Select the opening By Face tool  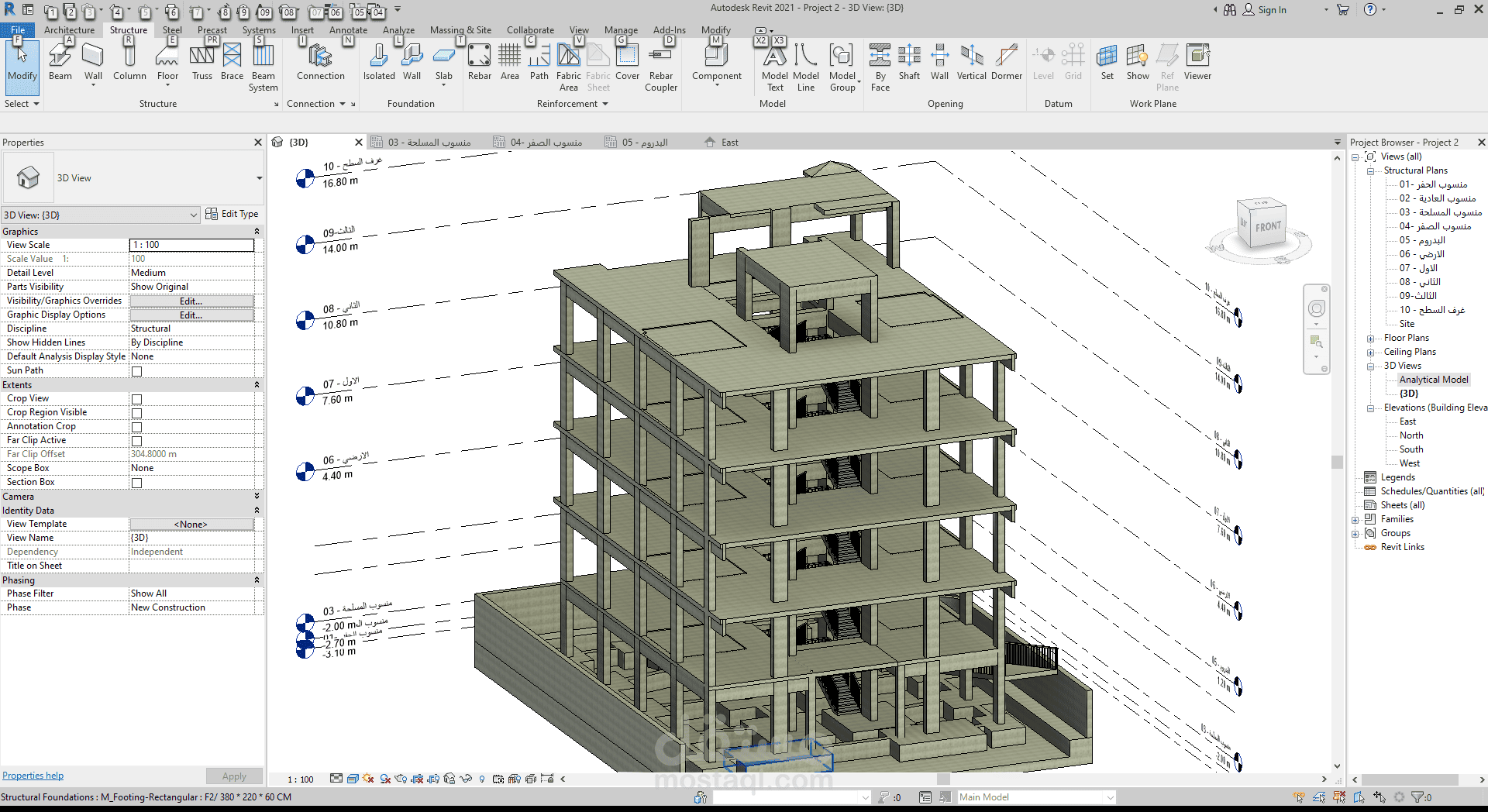880,67
